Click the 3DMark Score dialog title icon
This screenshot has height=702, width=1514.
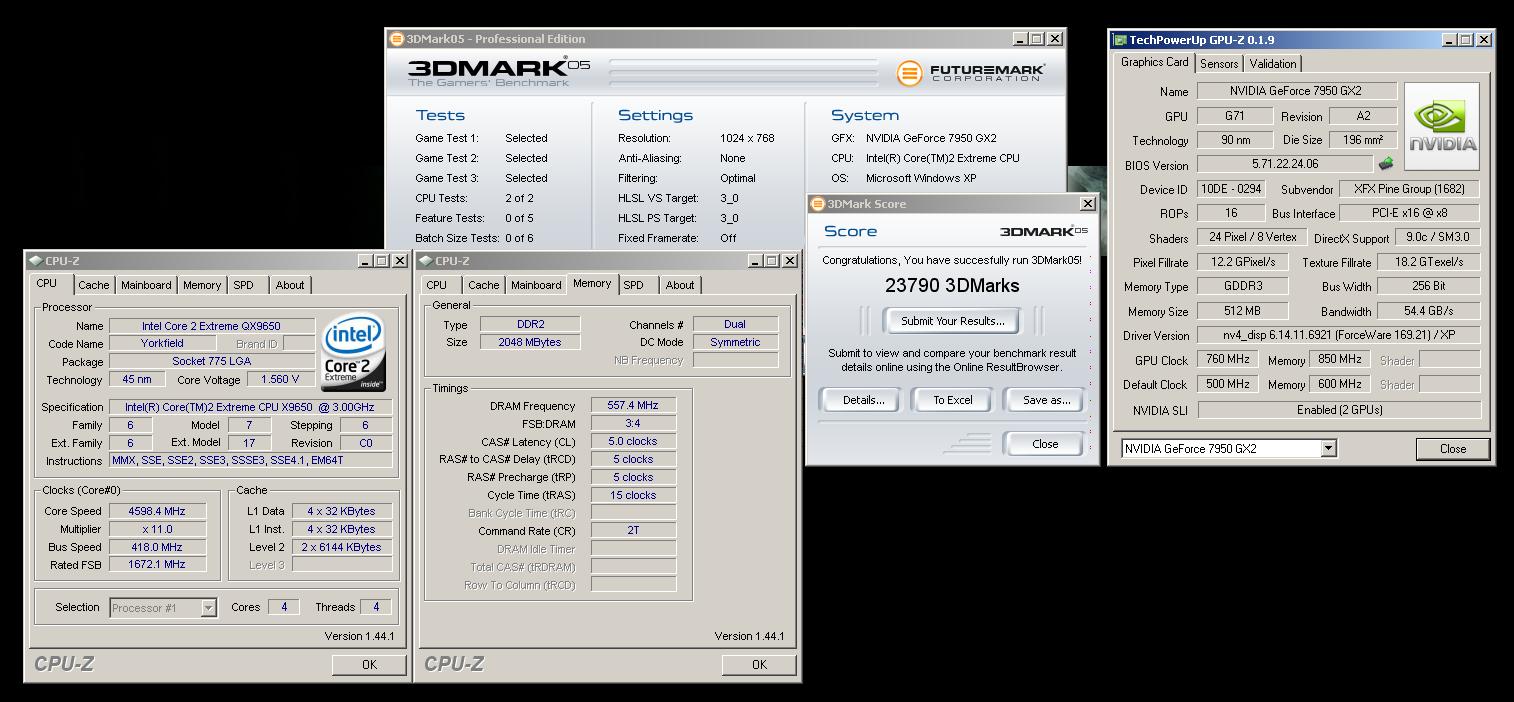pos(817,204)
